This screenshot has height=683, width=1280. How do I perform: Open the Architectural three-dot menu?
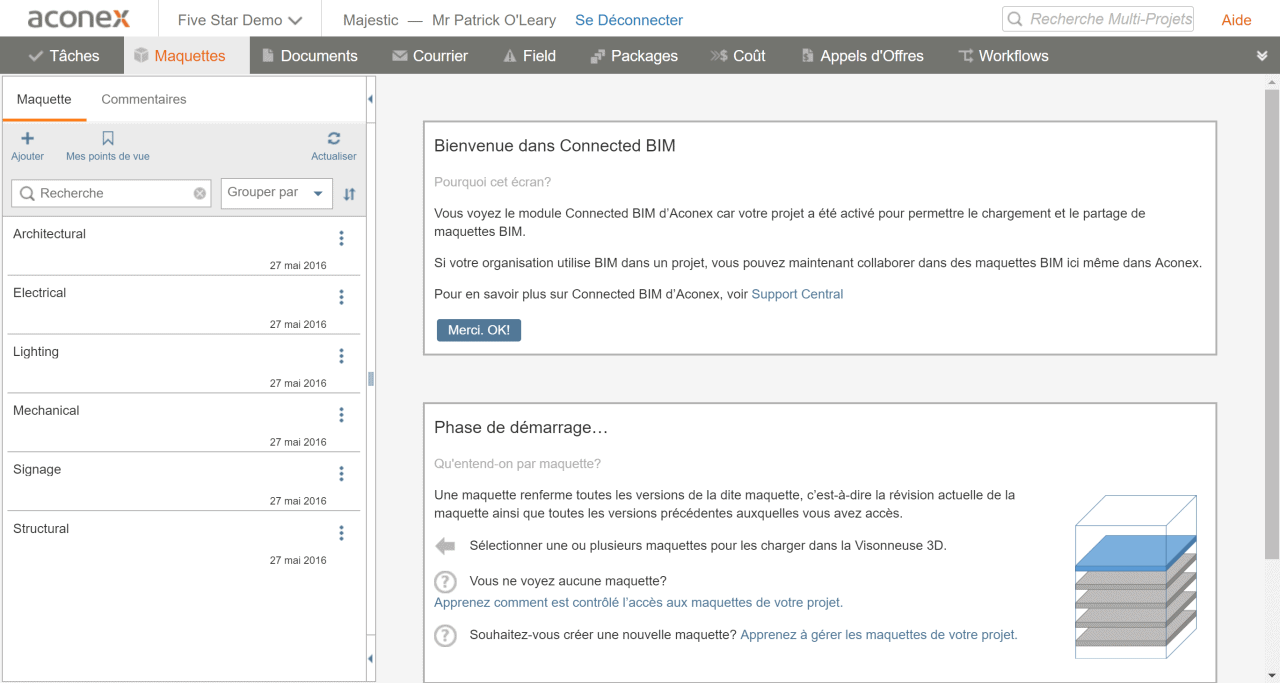point(341,238)
